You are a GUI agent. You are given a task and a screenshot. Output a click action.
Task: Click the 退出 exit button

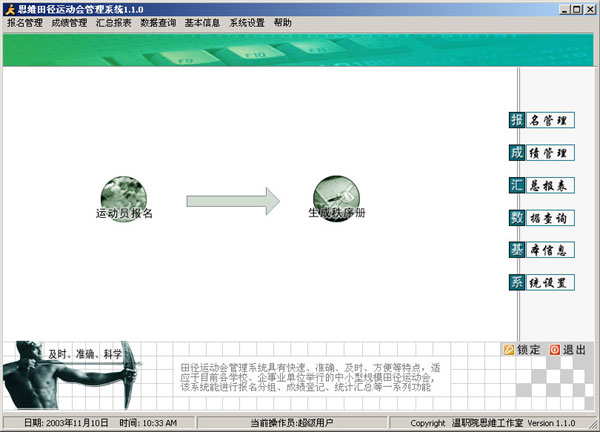tap(567, 350)
